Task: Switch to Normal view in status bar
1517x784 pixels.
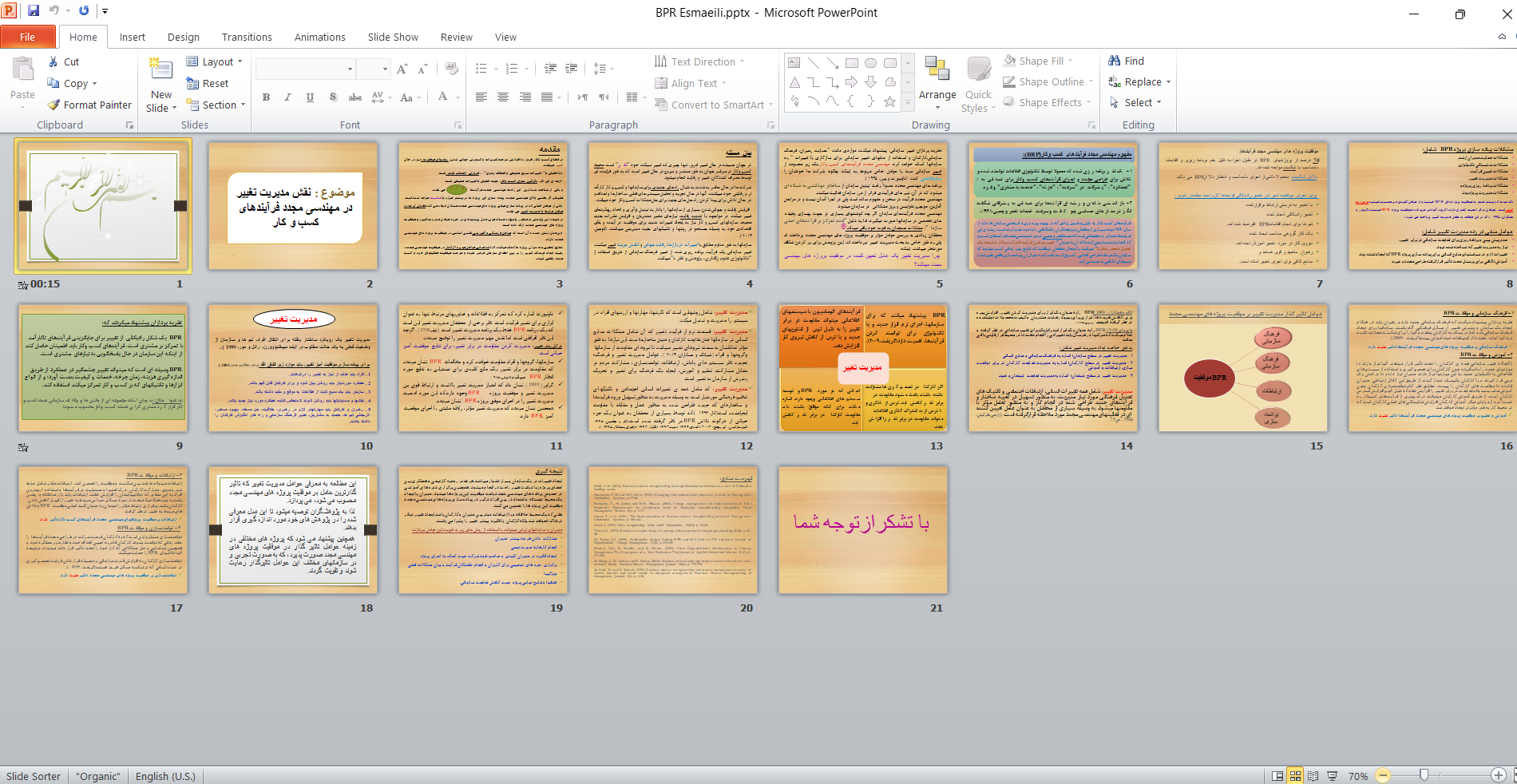Action: tap(1277, 776)
